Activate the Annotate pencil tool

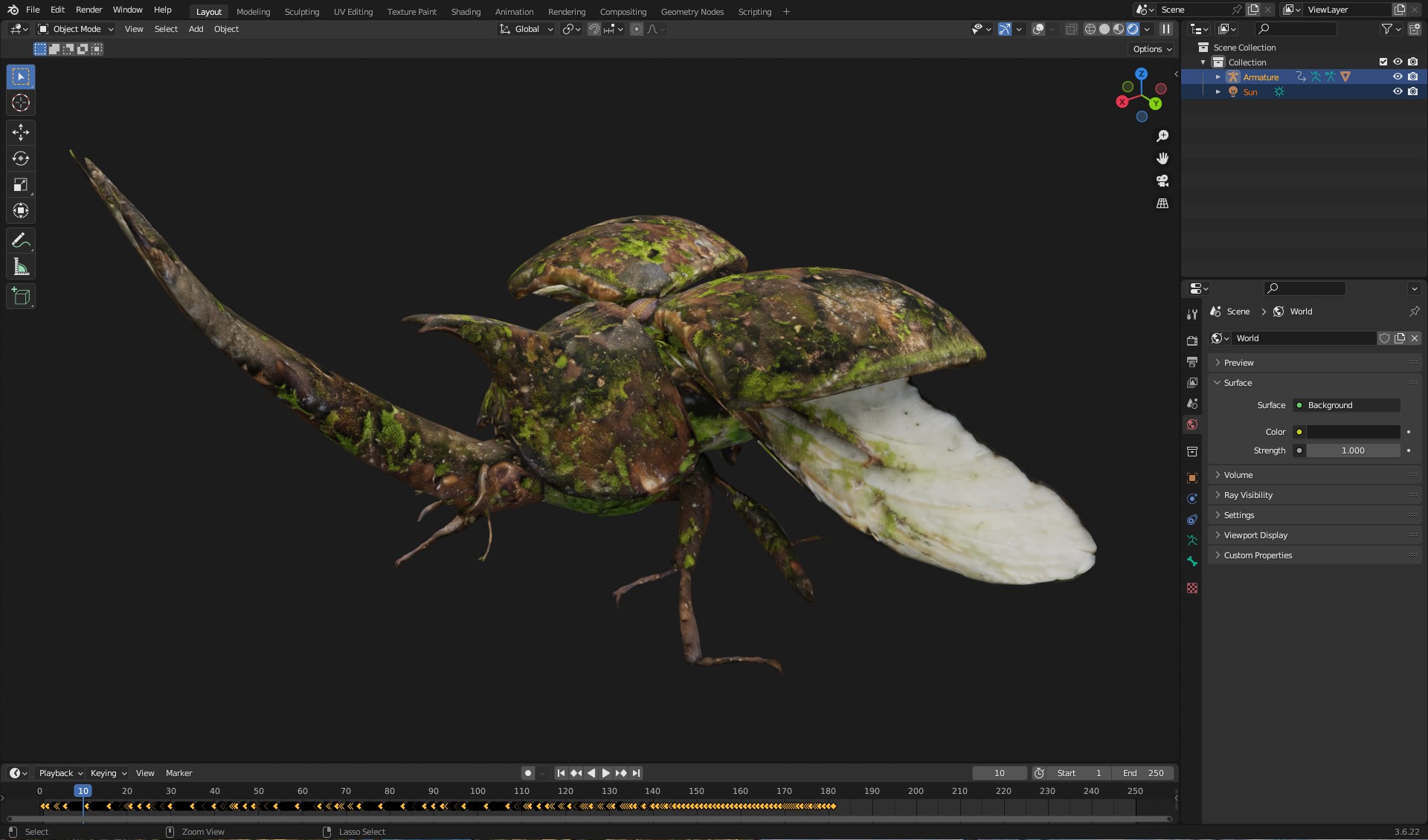(x=21, y=241)
